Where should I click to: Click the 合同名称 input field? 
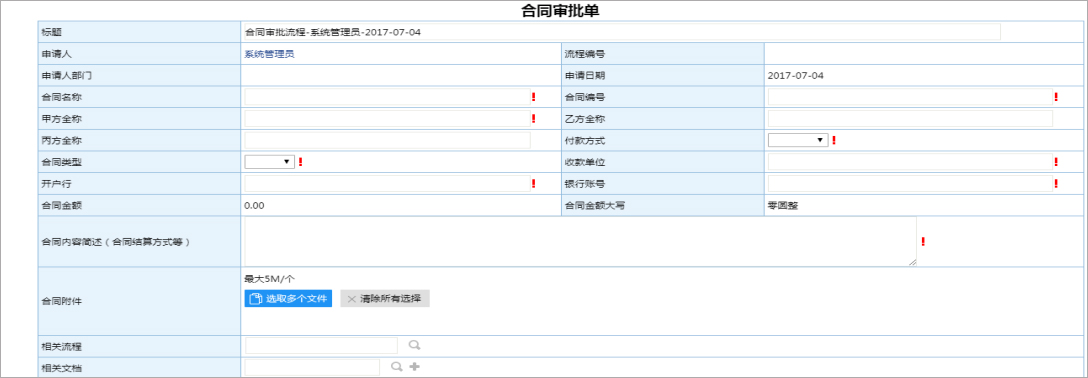(x=387, y=97)
